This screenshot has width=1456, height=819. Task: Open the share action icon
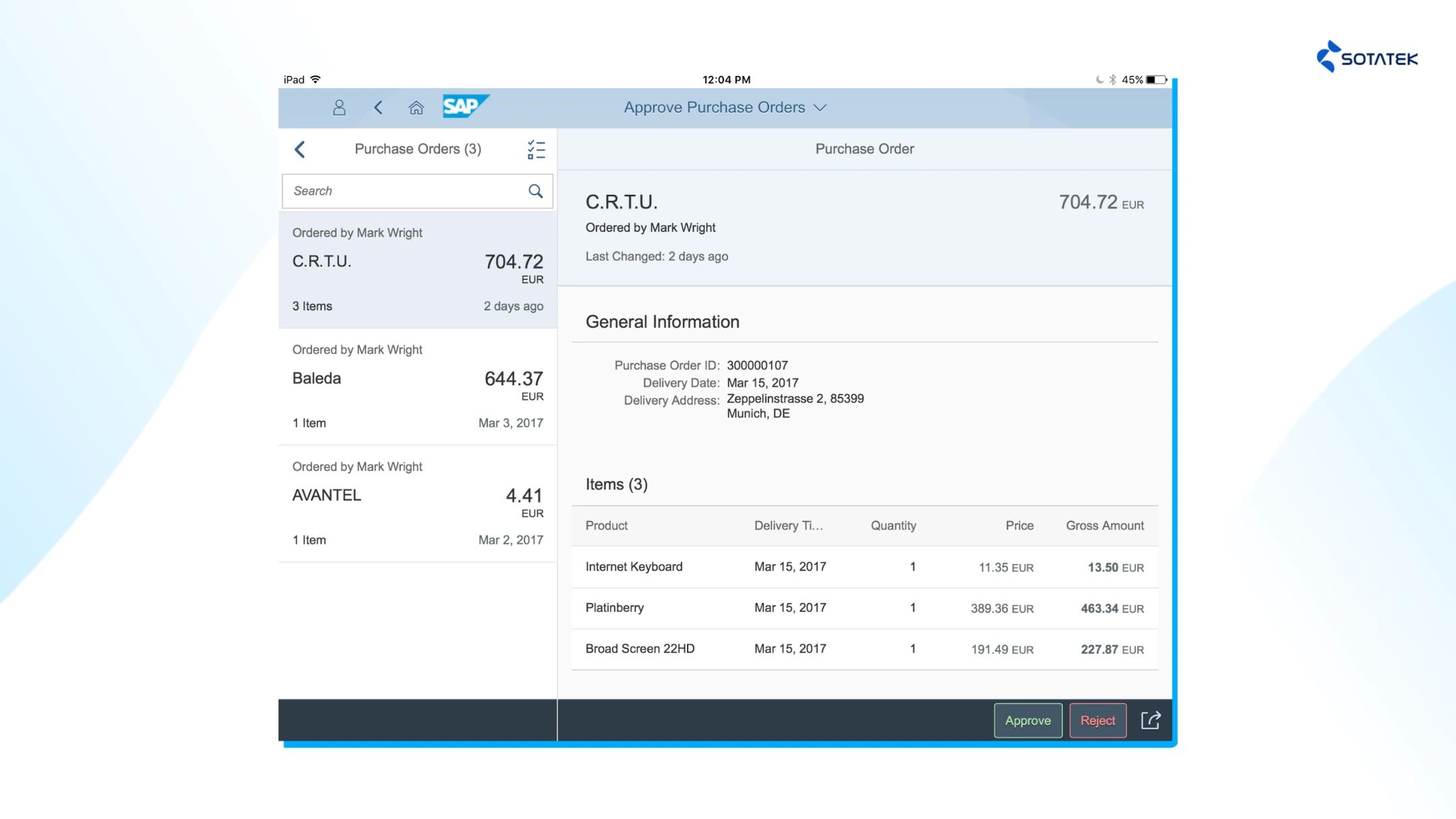point(1150,720)
